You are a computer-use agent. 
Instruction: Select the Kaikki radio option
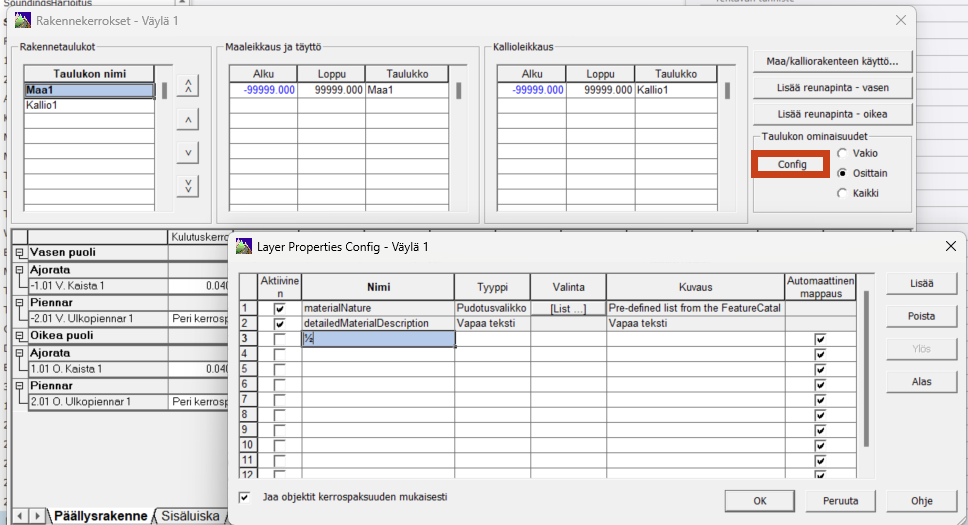[842, 193]
